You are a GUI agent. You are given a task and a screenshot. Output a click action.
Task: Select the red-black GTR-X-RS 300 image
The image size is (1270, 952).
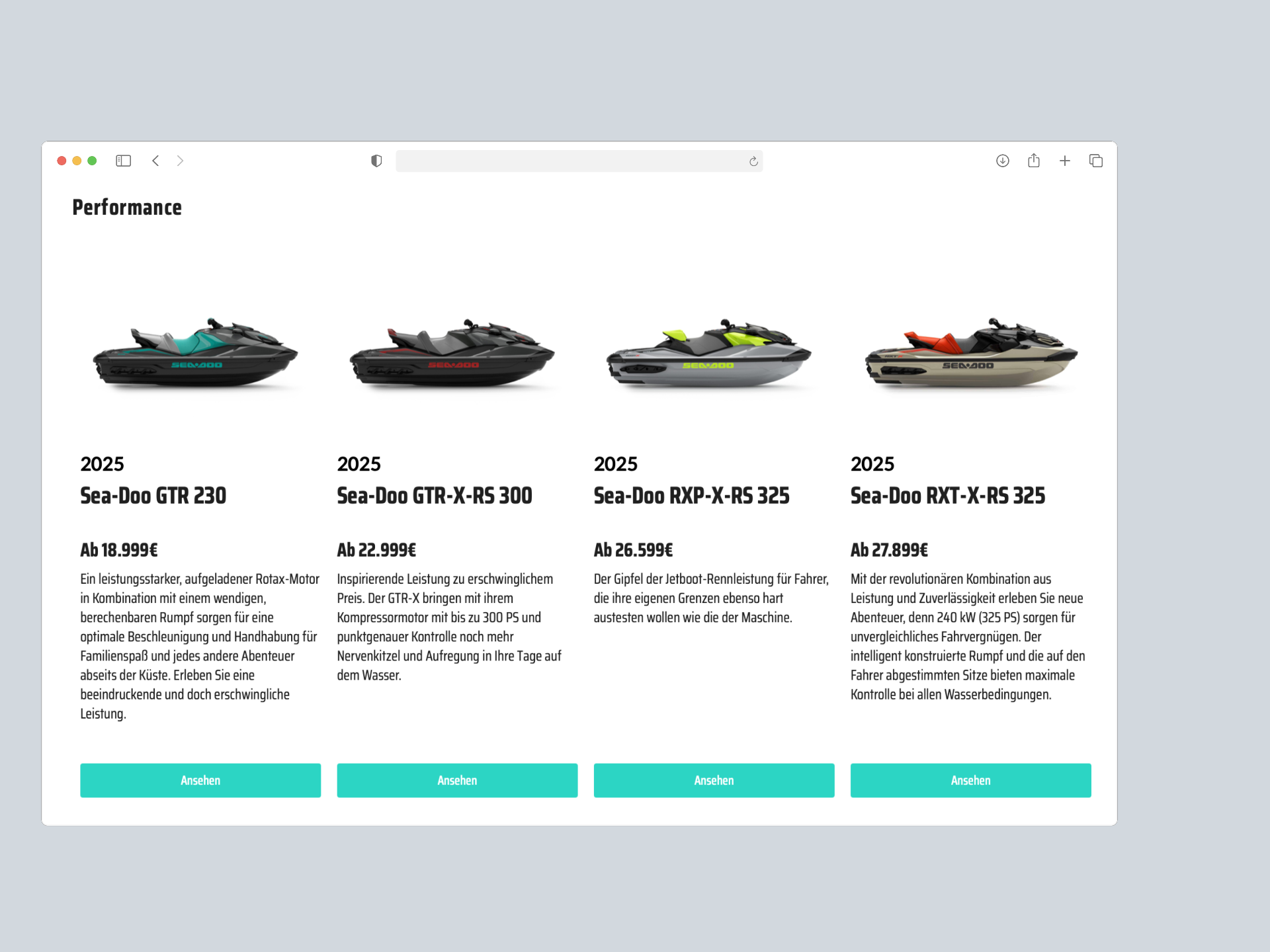coord(452,354)
